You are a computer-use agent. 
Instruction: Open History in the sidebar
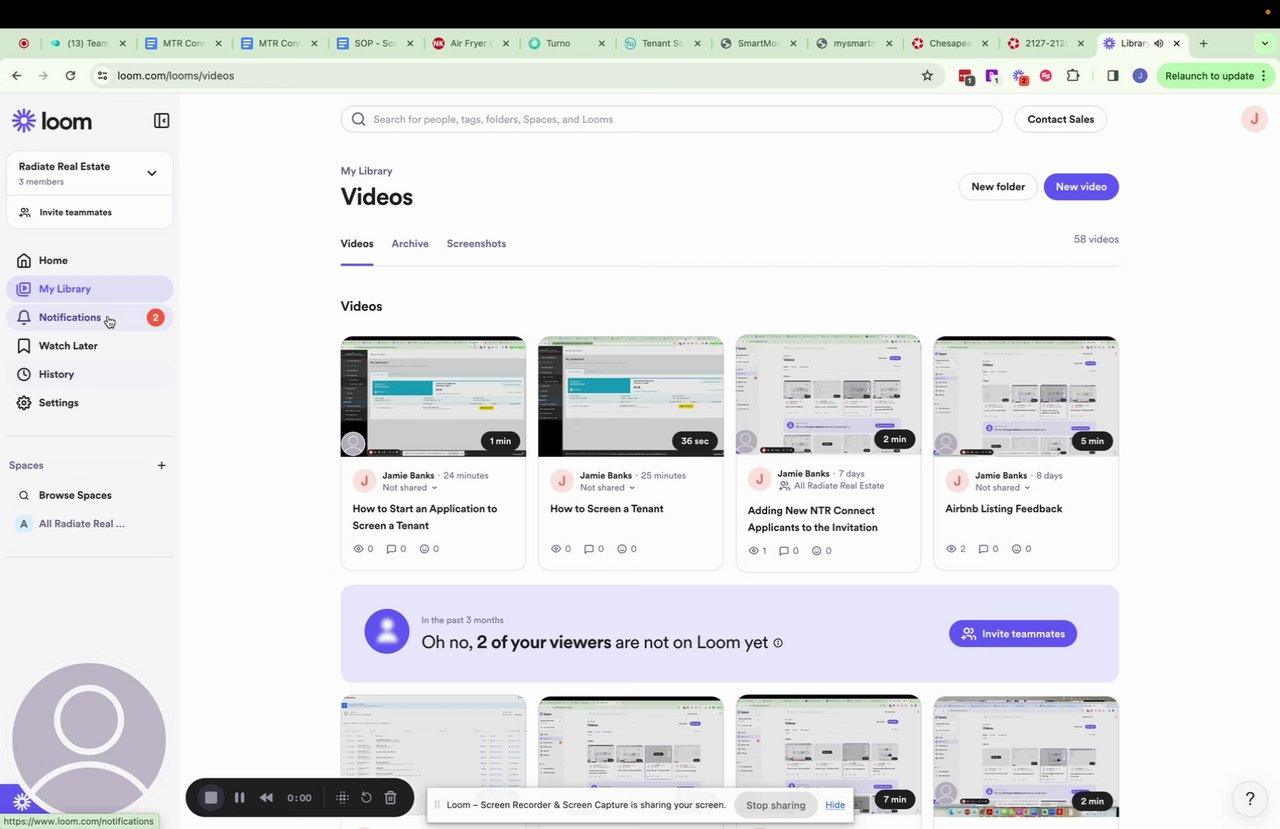90,374
